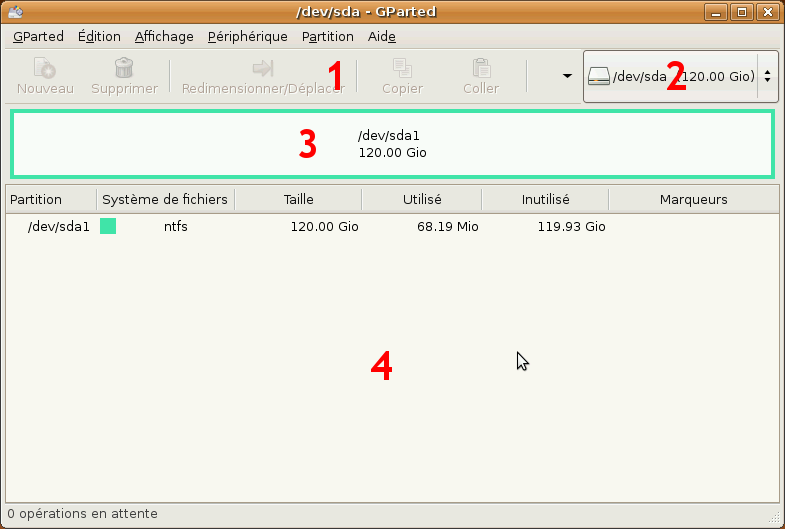The image size is (785, 529).
Task: Sort by the Système de fichiers column header
Action: point(165,200)
